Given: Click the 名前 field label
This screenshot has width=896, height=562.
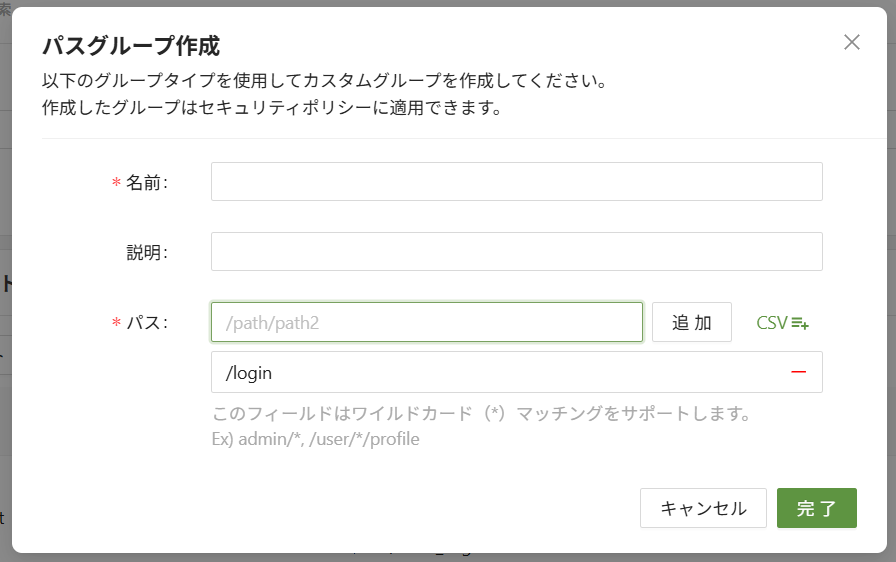Looking at the screenshot, I should pyautogui.click(x=146, y=183).
